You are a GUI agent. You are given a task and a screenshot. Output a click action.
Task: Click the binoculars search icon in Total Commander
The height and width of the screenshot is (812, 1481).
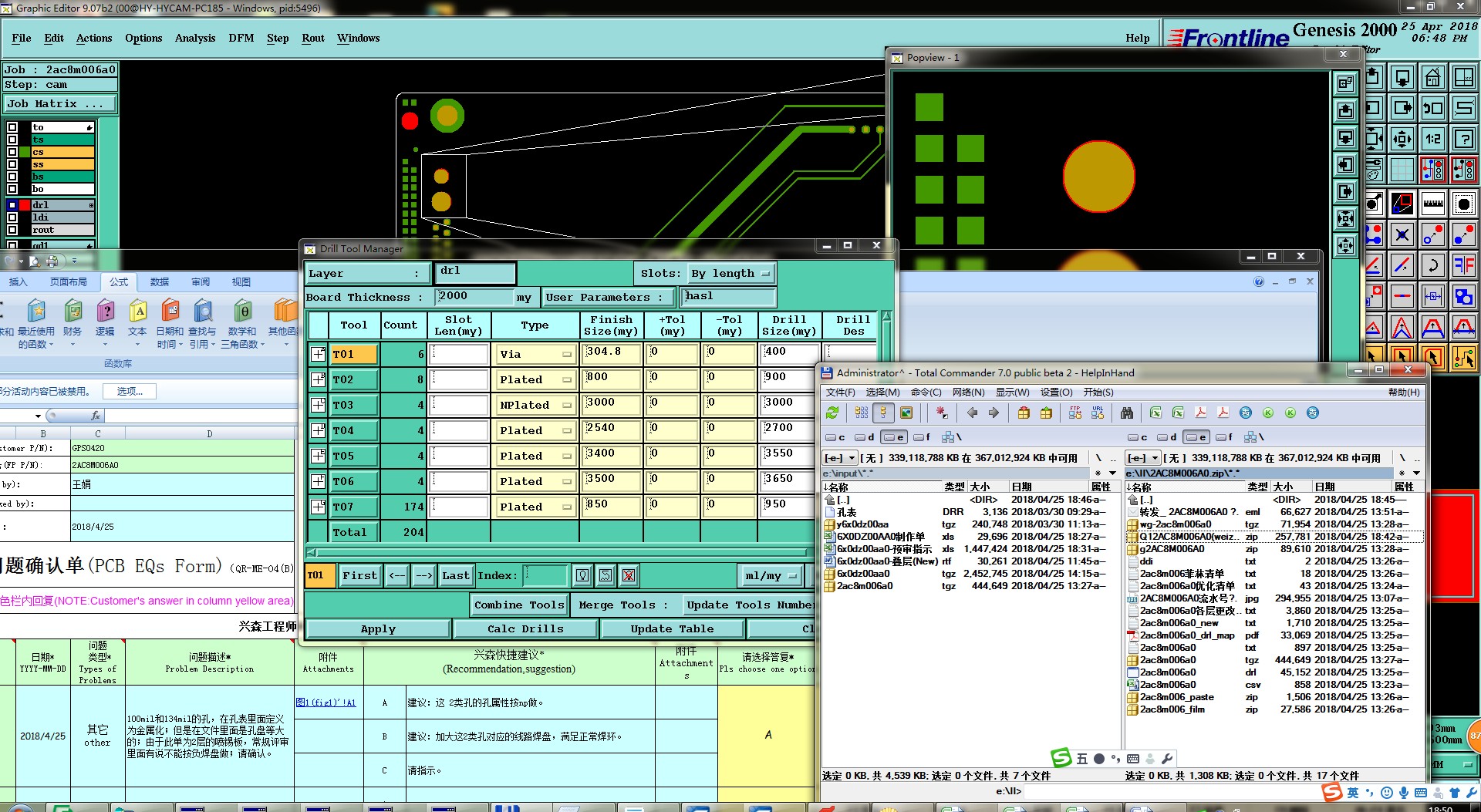[x=1127, y=413]
